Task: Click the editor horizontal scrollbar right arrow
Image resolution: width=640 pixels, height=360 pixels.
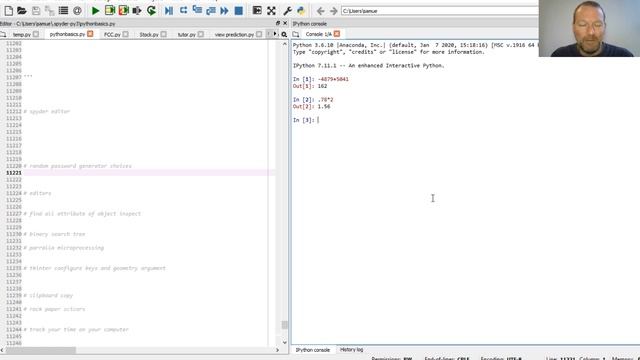Action: 278,350
